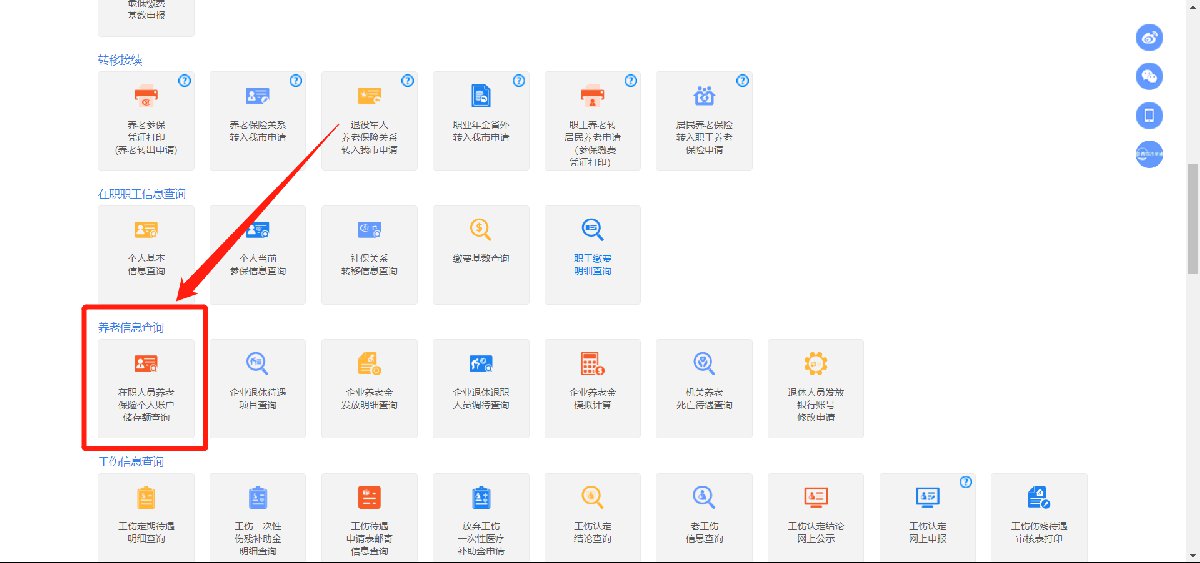Open 养老保险关系转入我市申请 blue ID card tile
The image size is (1200, 563).
[258, 121]
